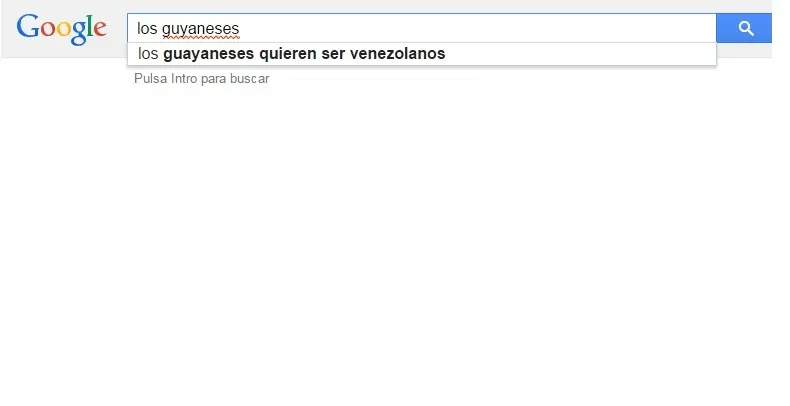Click the word 'Intro' in the hint below
Image resolution: width=790 pixels, height=406 pixels.
[x=184, y=79]
